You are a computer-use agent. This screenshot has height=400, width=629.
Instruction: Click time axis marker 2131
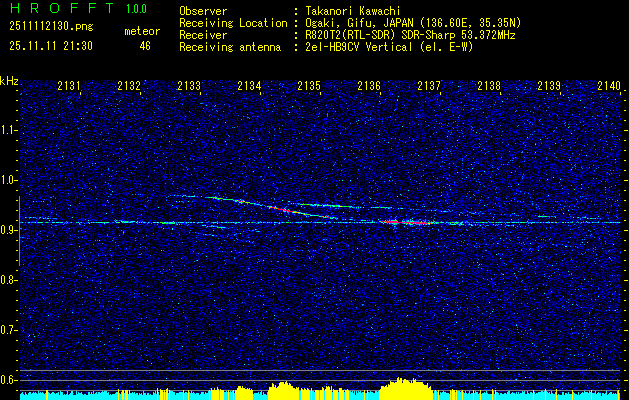point(69,85)
